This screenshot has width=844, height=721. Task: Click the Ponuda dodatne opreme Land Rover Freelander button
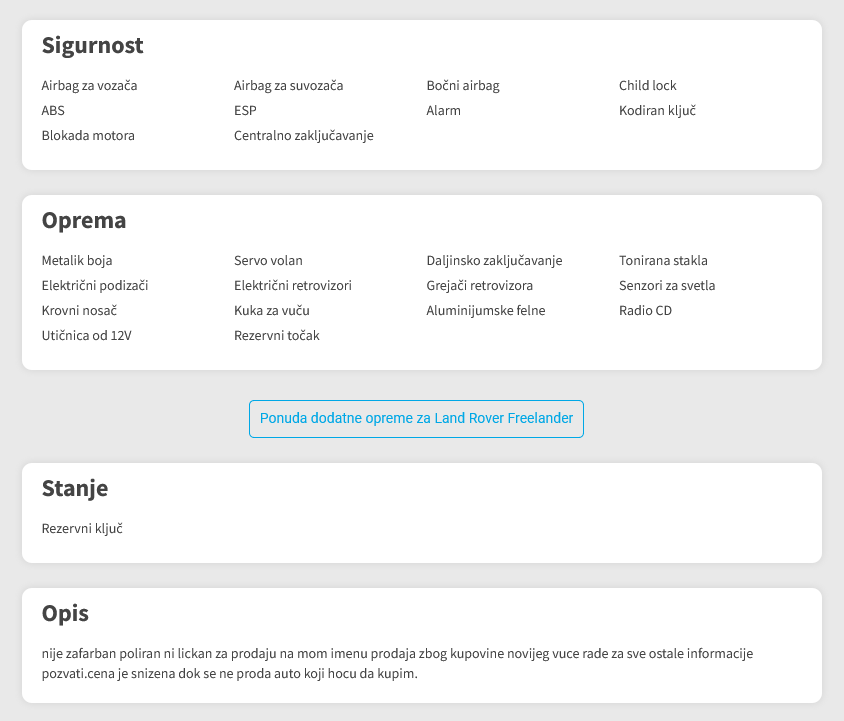416,419
